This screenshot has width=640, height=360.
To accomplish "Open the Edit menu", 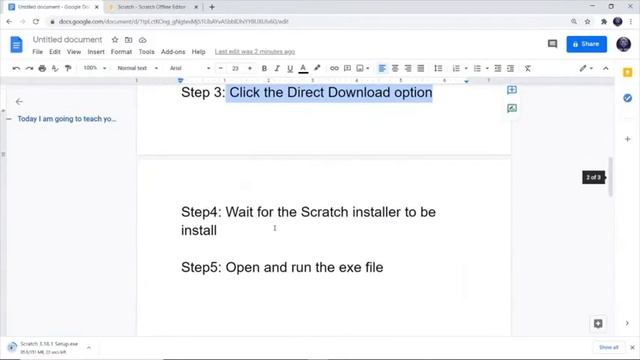I will click(x=55, y=52).
